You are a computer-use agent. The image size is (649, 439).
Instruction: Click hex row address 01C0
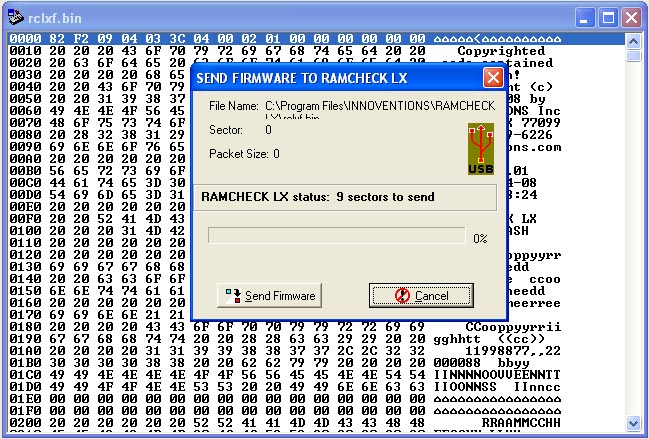25,375
